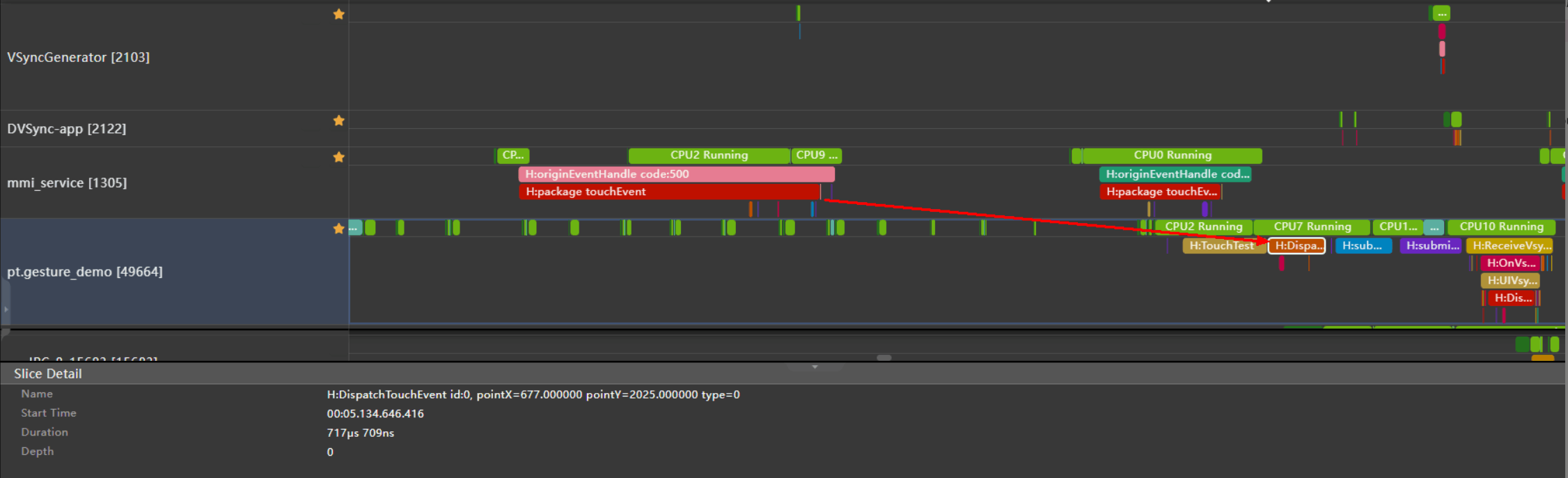Select the CP... slice in mmi_service
Viewport: 1568px width, 478px height.
tap(513, 155)
